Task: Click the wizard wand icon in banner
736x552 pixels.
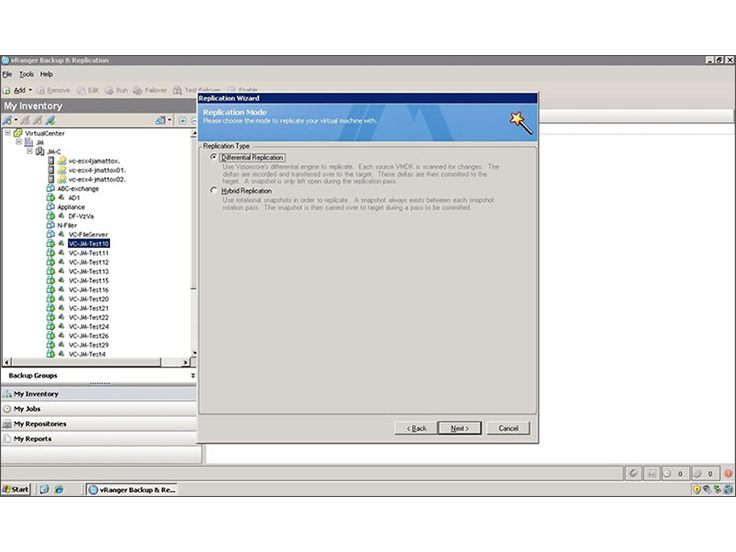Action: tap(521, 123)
